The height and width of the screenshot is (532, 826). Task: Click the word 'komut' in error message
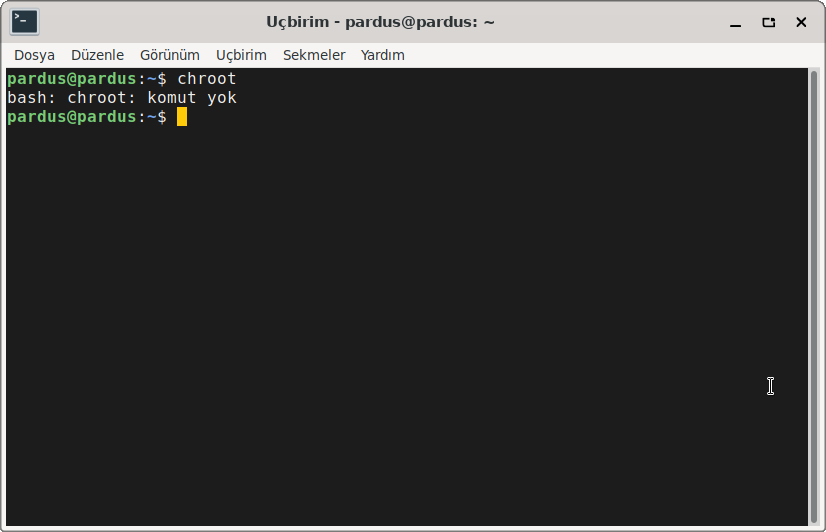[172, 98]
